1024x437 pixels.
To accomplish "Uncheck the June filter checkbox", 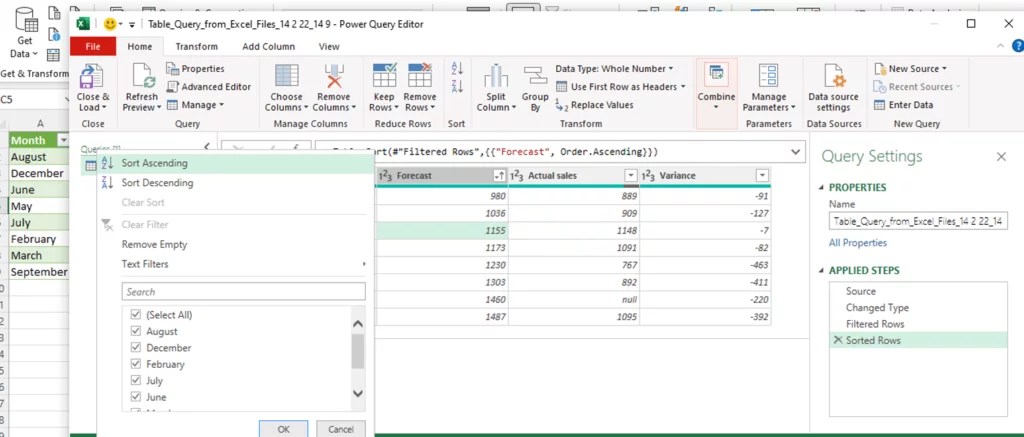I will pyautogui.click(x=136, y=397).
